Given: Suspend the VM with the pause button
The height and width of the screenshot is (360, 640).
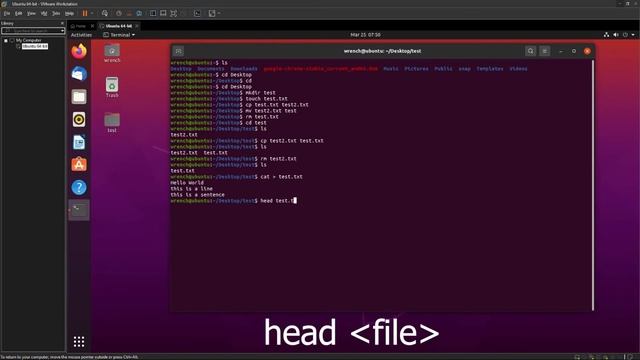Looking at the screenshot, I should [x=85, y=13].
